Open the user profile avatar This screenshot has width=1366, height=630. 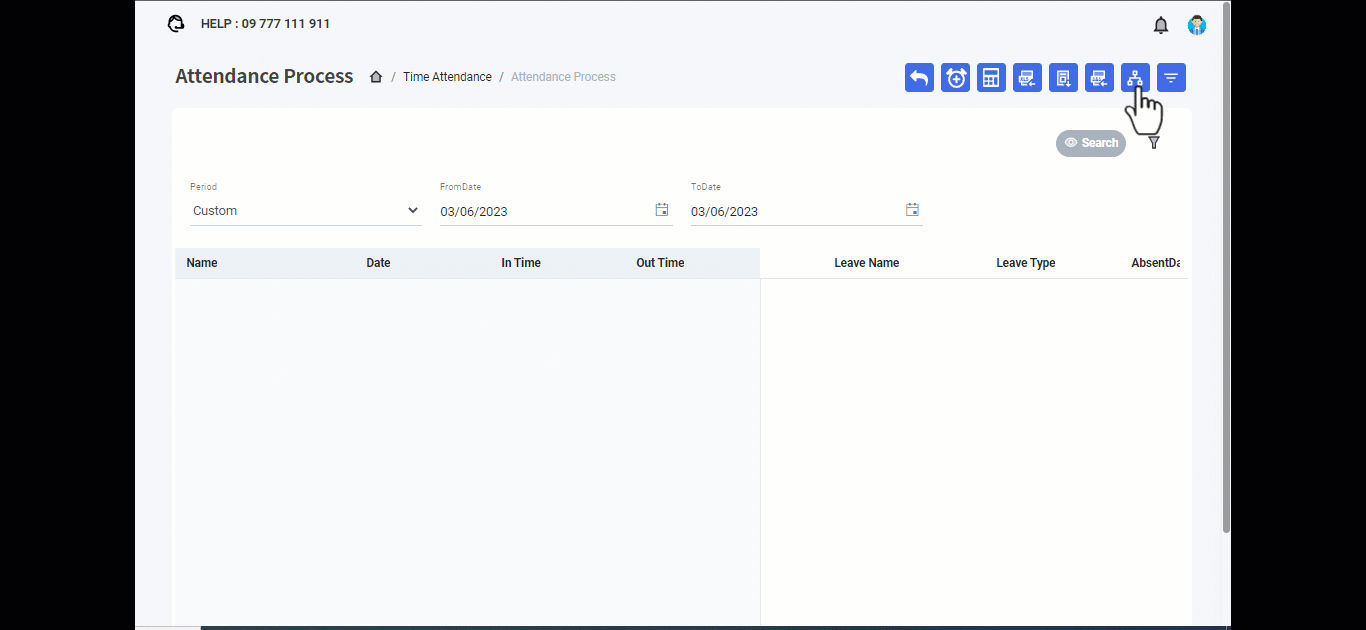point(1196,25)
